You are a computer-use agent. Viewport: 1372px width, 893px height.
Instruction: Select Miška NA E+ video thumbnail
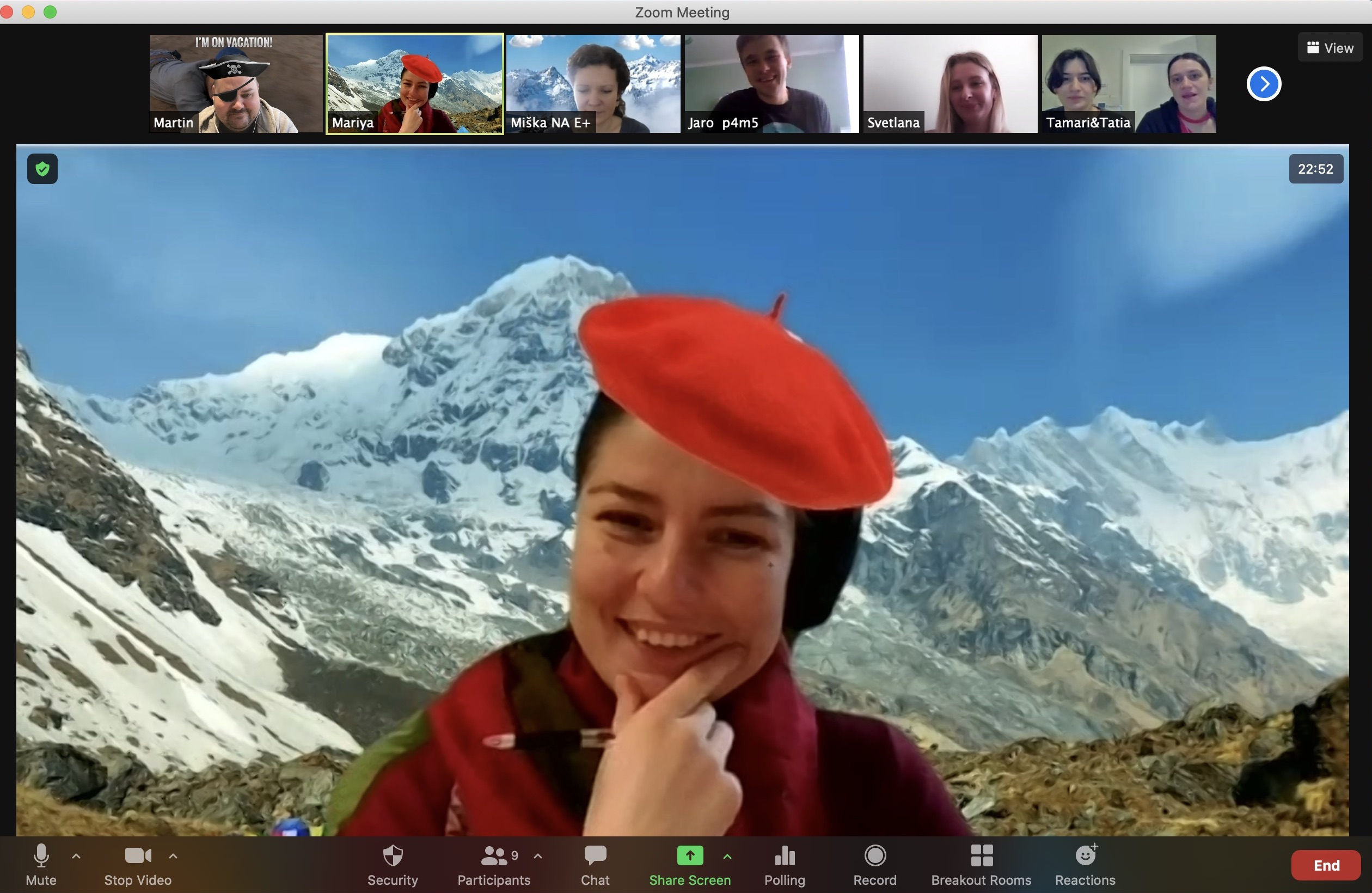[x=593, y=84]
